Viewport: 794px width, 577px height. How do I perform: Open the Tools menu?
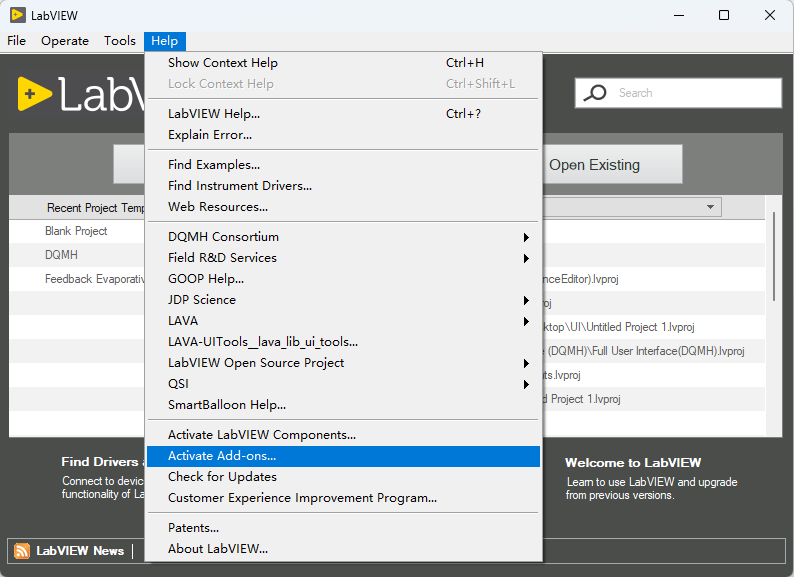tap(120, 41)
